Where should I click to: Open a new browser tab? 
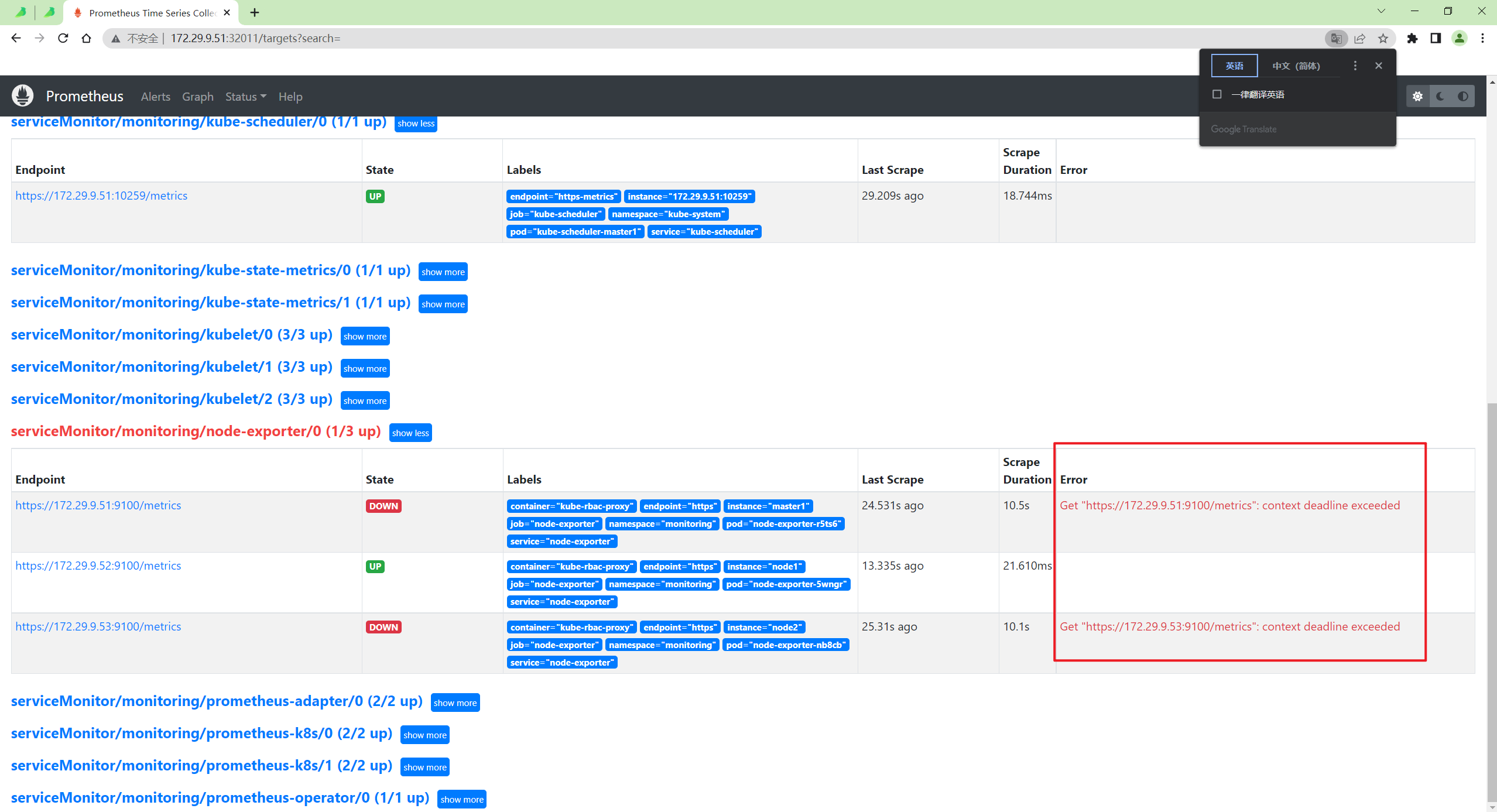point(255,12)
